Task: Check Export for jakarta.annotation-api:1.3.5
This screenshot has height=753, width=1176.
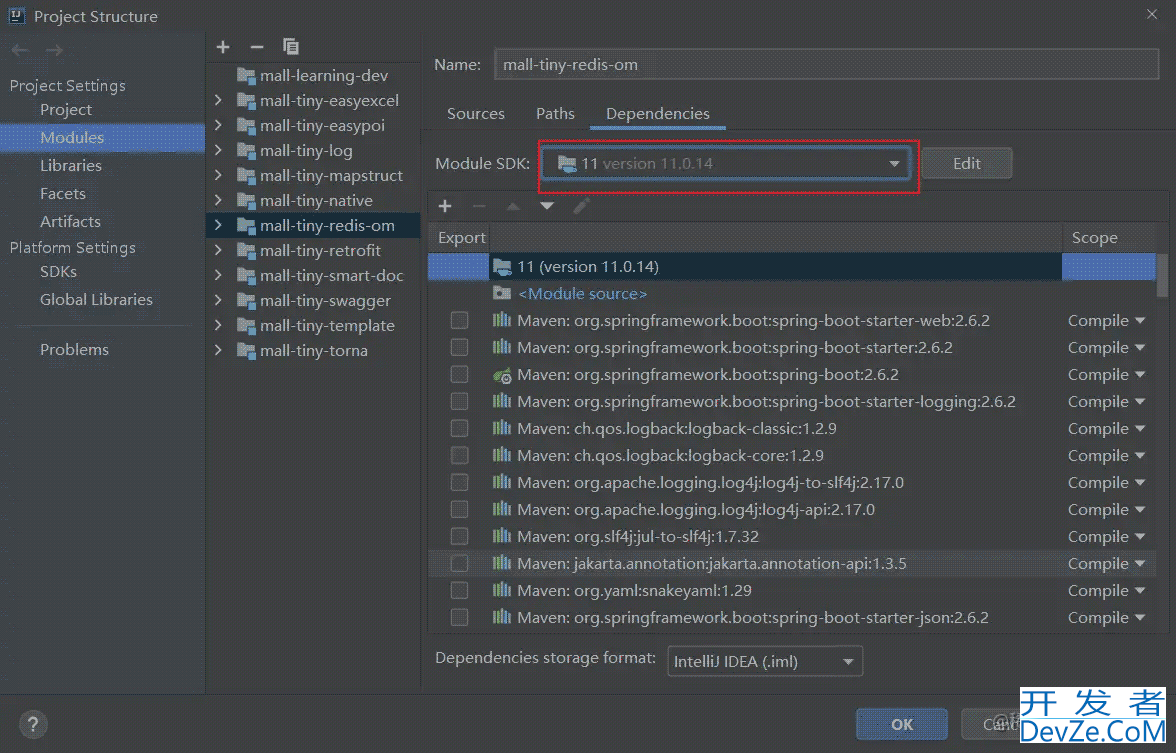Action: (459, 563)
